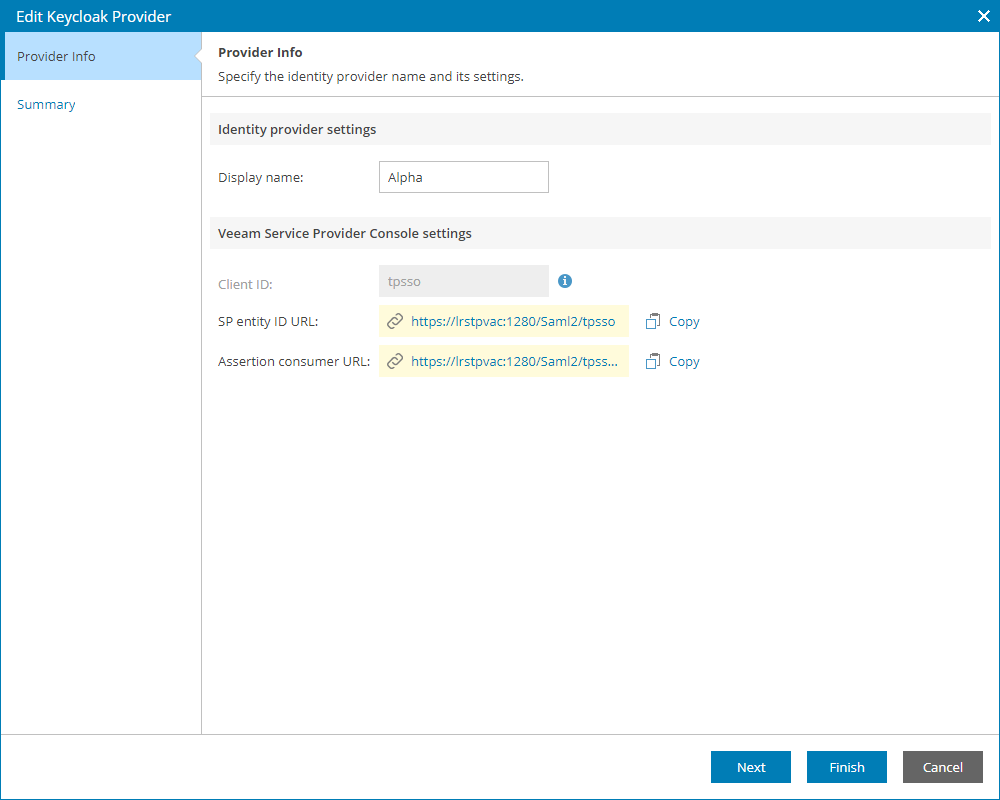Click the info icon beside Client ID

click(564, 281)
